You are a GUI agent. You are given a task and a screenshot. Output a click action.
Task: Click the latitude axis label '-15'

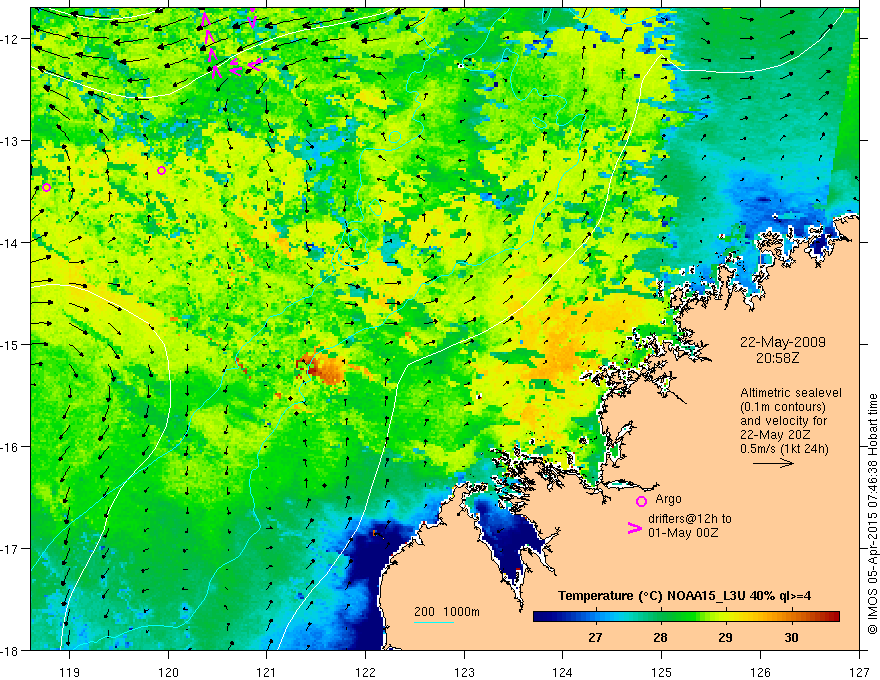pyautogui.click(x=11, y=345)
